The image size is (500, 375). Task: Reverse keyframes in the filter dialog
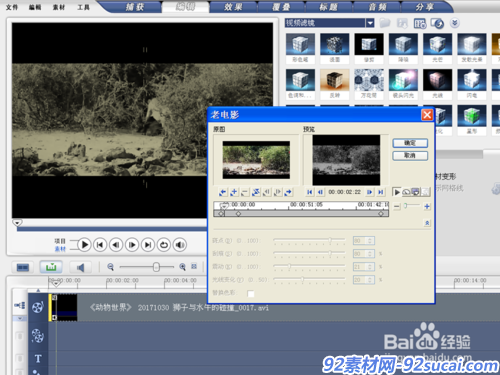pos(256,192)
